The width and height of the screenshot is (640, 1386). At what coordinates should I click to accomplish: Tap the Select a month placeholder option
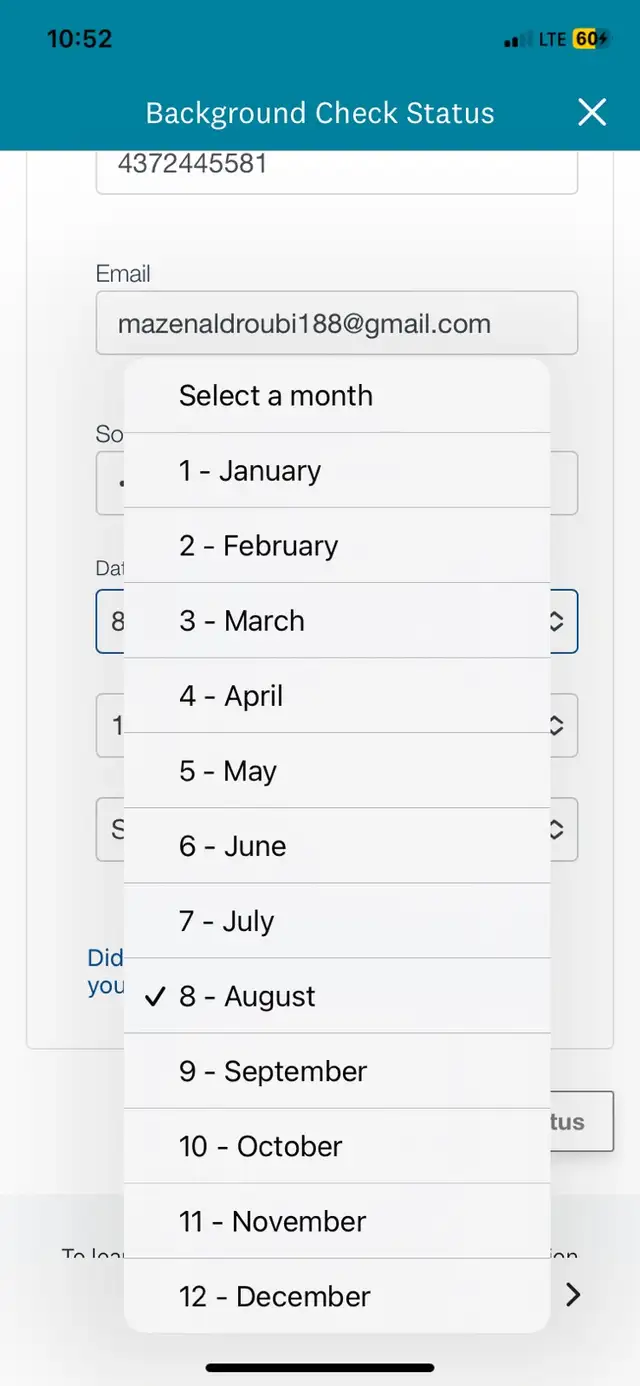coord(337,395)
